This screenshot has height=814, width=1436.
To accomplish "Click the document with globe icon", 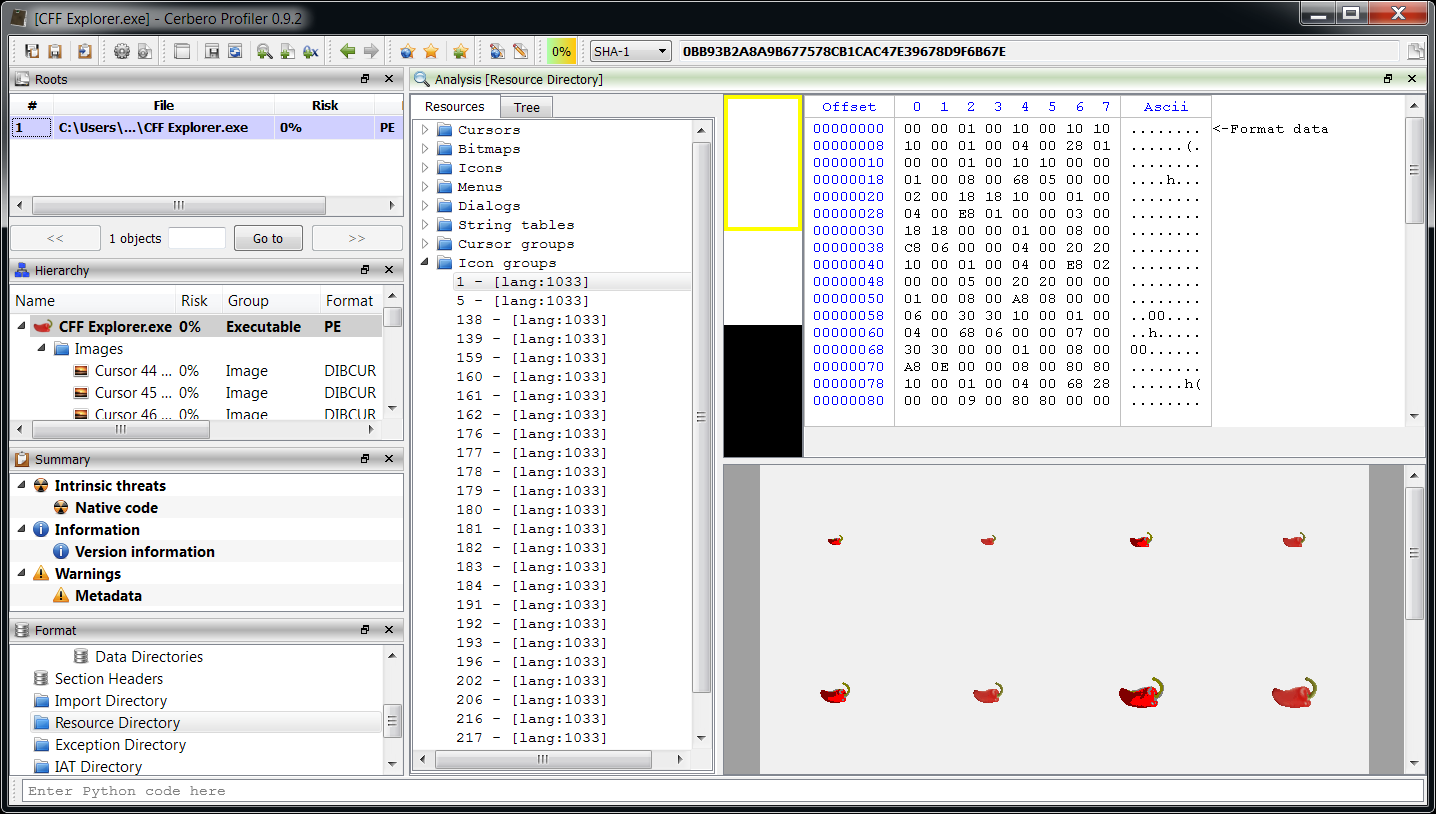I will [497, 51].
